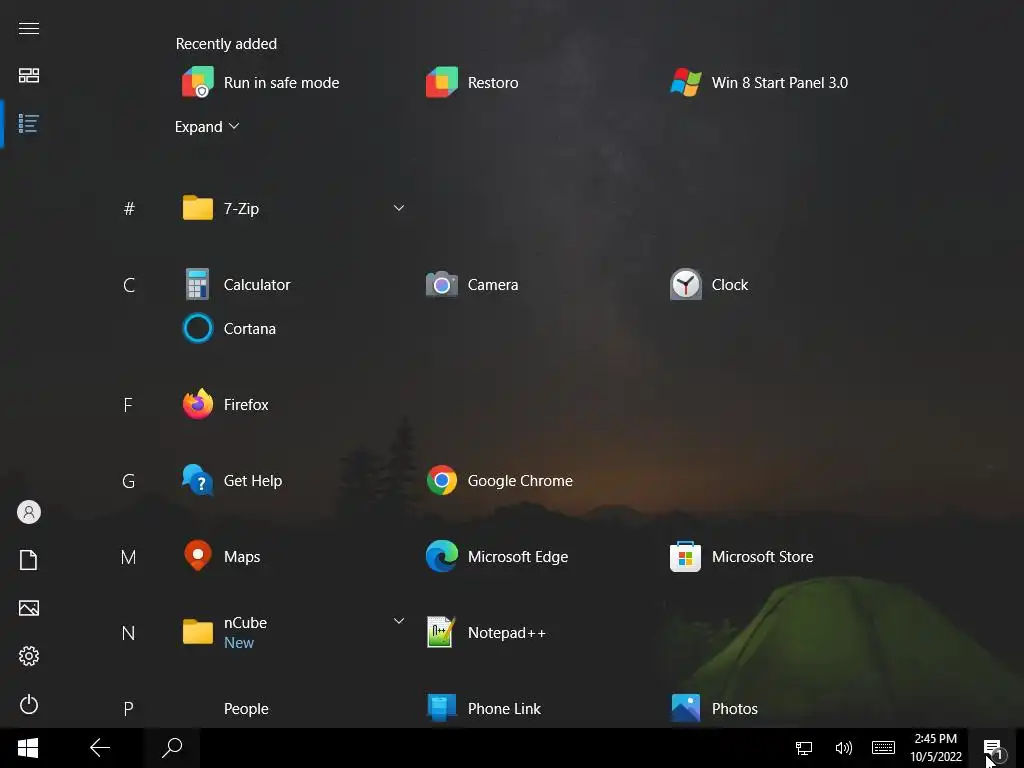
Task: Open the Documents folder shortcut
Action: click(x=29, y=560)
